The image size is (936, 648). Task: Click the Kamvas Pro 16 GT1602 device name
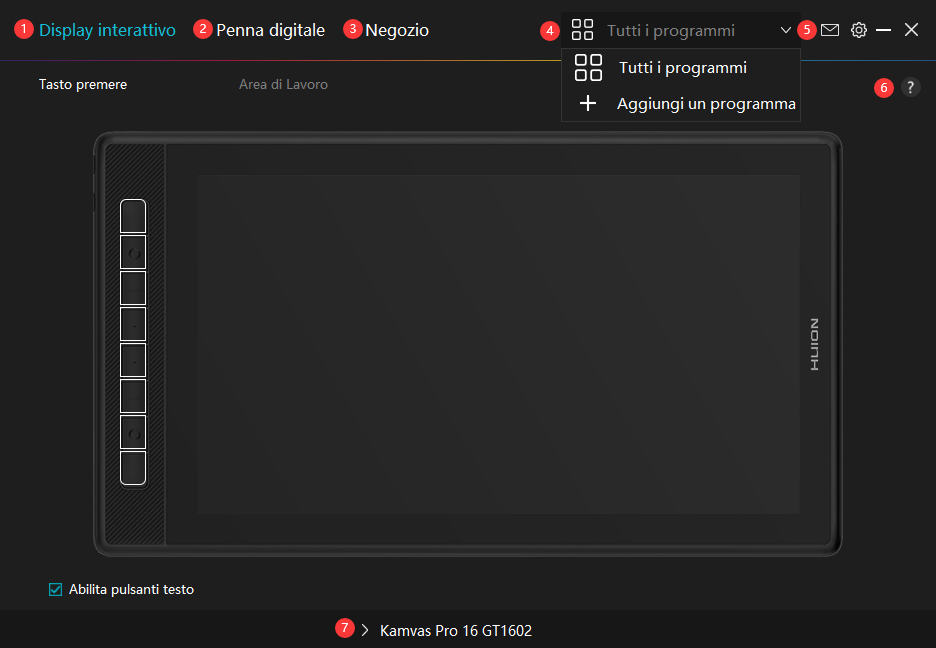click(456, 631)
